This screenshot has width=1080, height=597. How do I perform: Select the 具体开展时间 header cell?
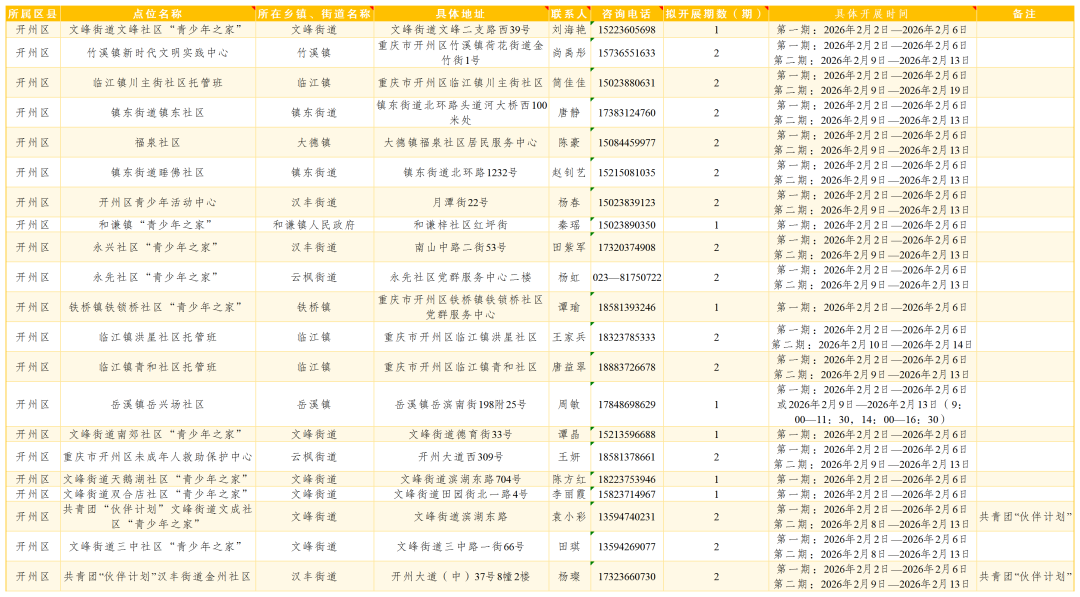[x=872, y=14]
